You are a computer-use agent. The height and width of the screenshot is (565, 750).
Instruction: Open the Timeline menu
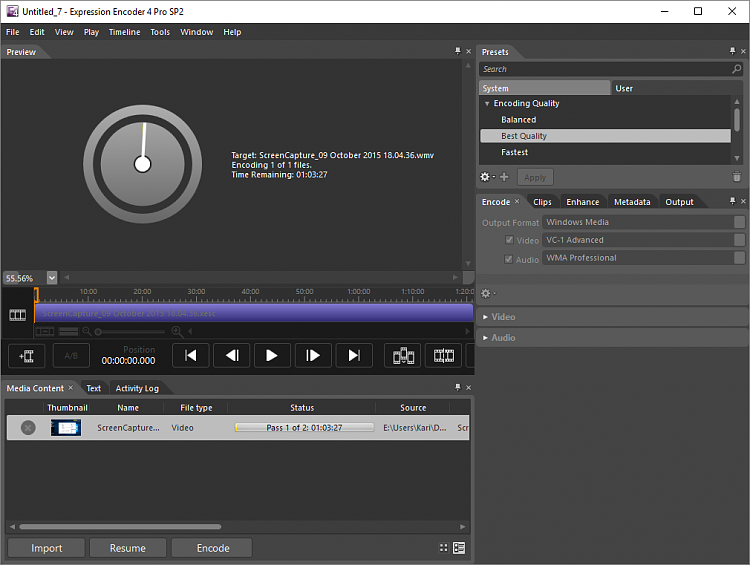124,32
